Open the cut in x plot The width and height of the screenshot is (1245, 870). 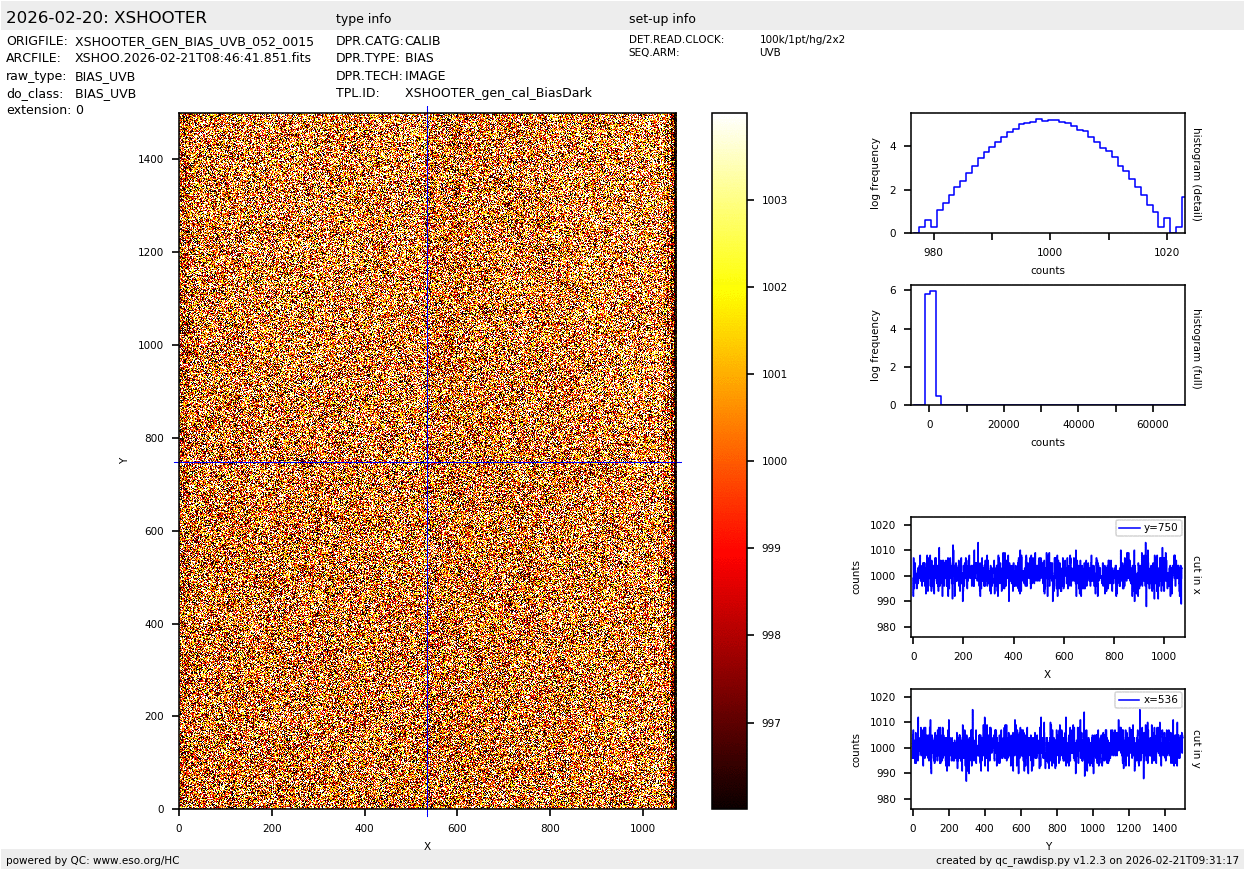click(1047, 577)
